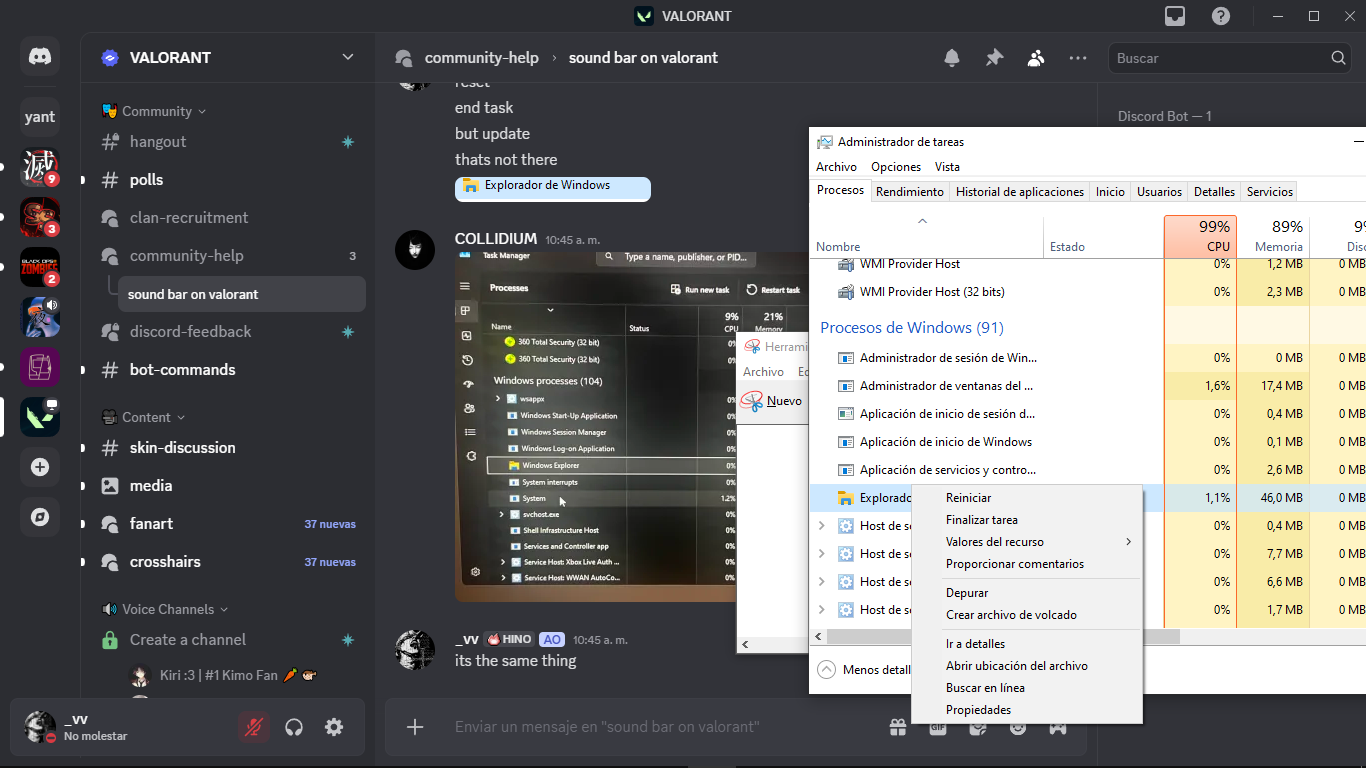Open the kanji server with 9 notifications

[40, 167]
